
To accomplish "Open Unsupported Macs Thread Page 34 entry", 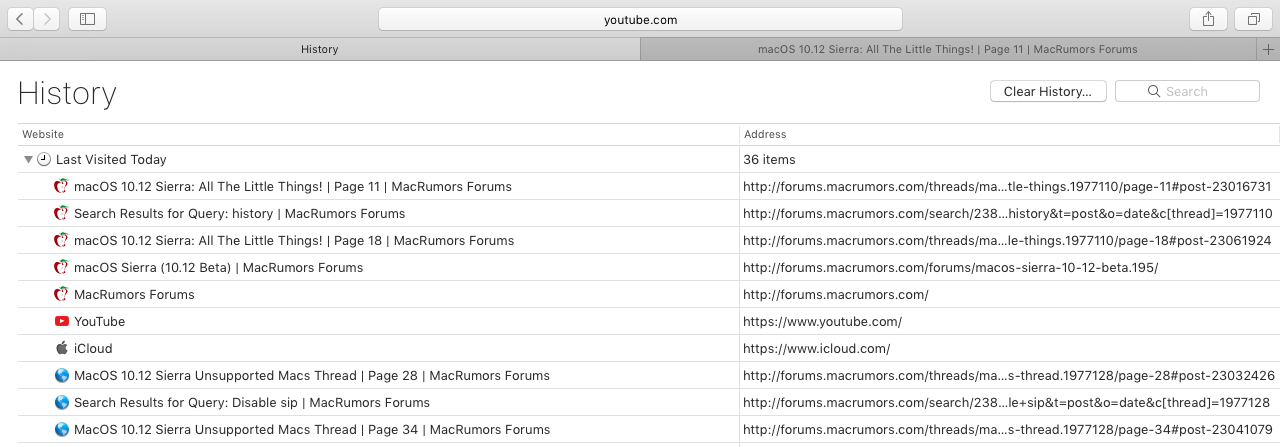I will tap(312, 429).
